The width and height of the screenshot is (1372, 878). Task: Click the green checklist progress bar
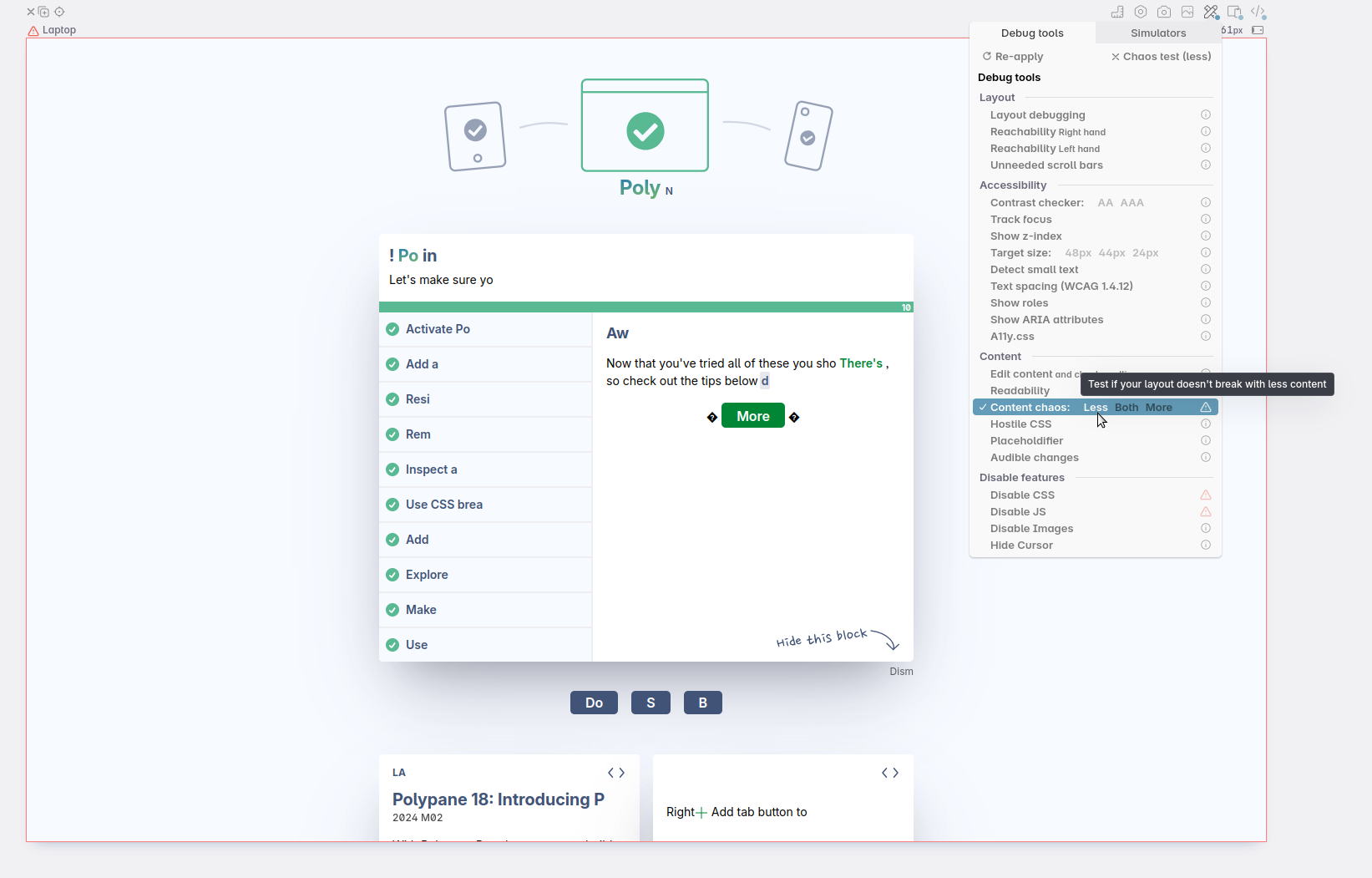tap(646, 307)
